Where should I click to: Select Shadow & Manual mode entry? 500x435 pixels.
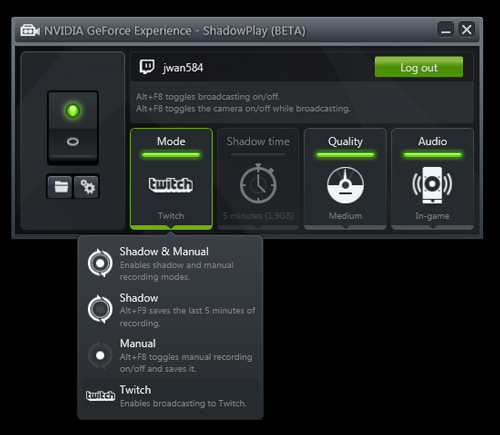(x=170, y=263)
